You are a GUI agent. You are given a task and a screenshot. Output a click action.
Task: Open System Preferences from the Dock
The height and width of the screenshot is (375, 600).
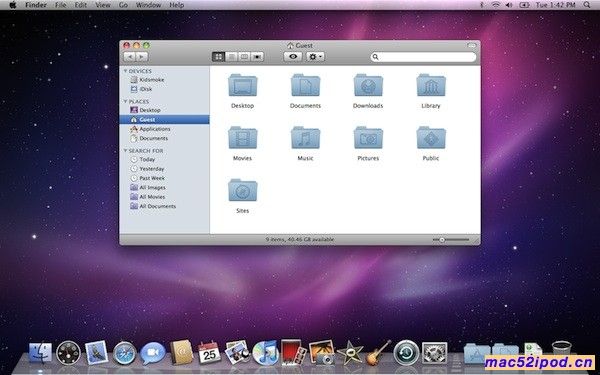[434, 353]
